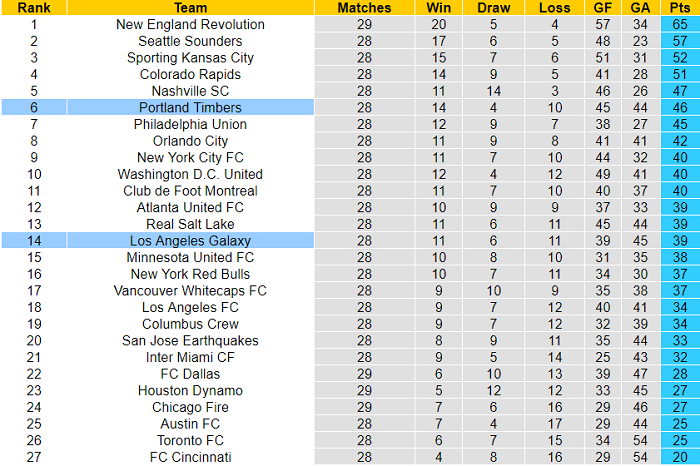Click the Pts column header
Image resolution: width=700 pixels, height=466 pixels.
(680, 8)
